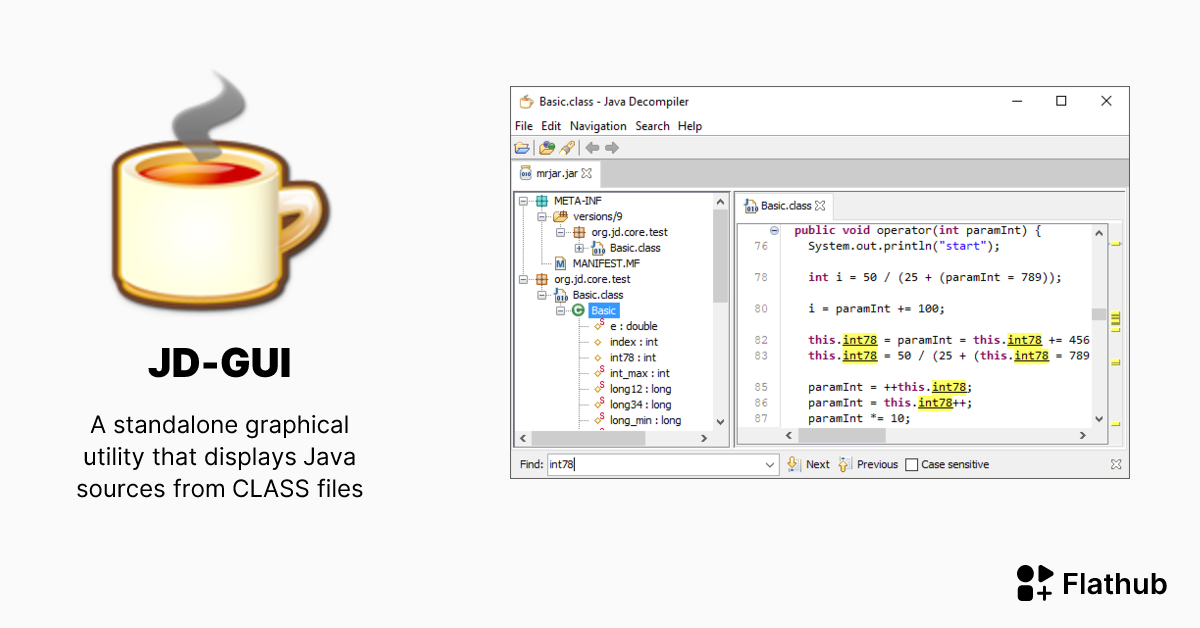Open the Search menu

[x=652, y=126]
